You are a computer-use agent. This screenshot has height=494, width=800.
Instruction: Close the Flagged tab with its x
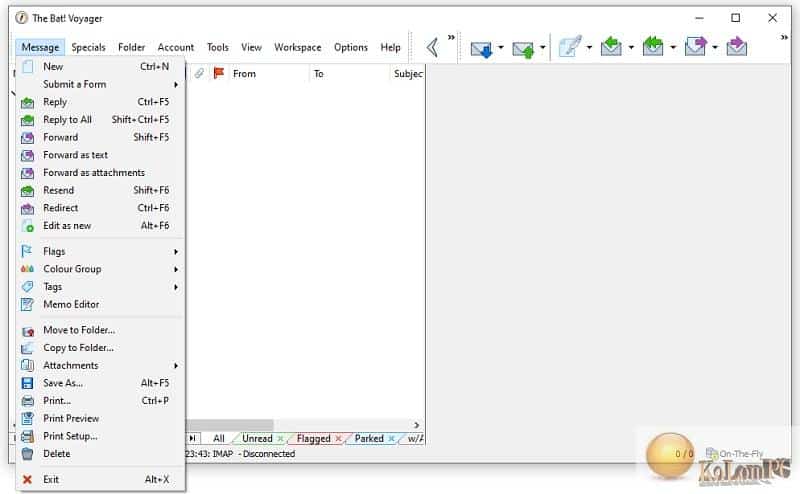click(x=338, y=438)
